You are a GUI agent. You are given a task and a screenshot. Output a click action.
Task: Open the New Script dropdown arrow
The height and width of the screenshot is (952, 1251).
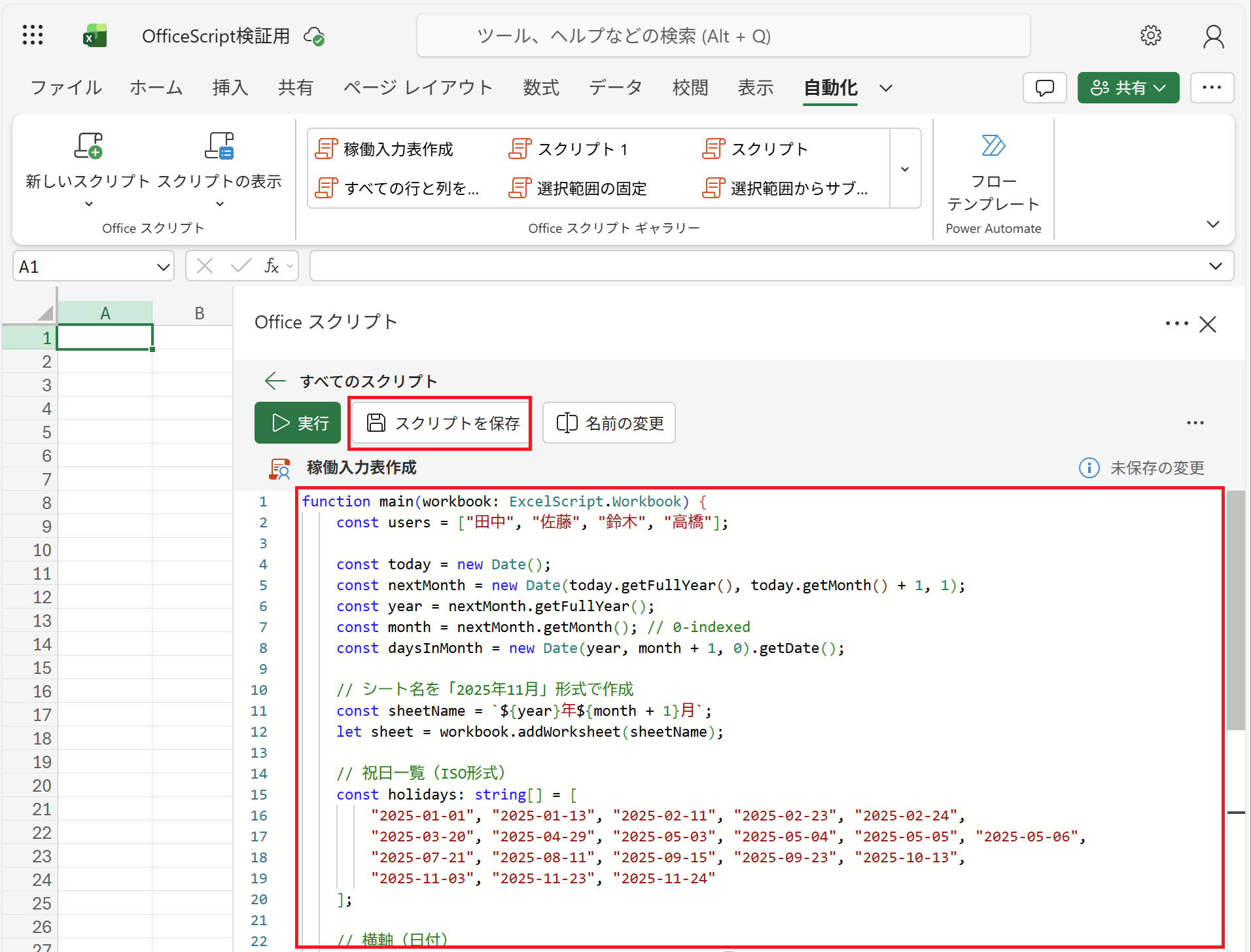tap(88, 204)
